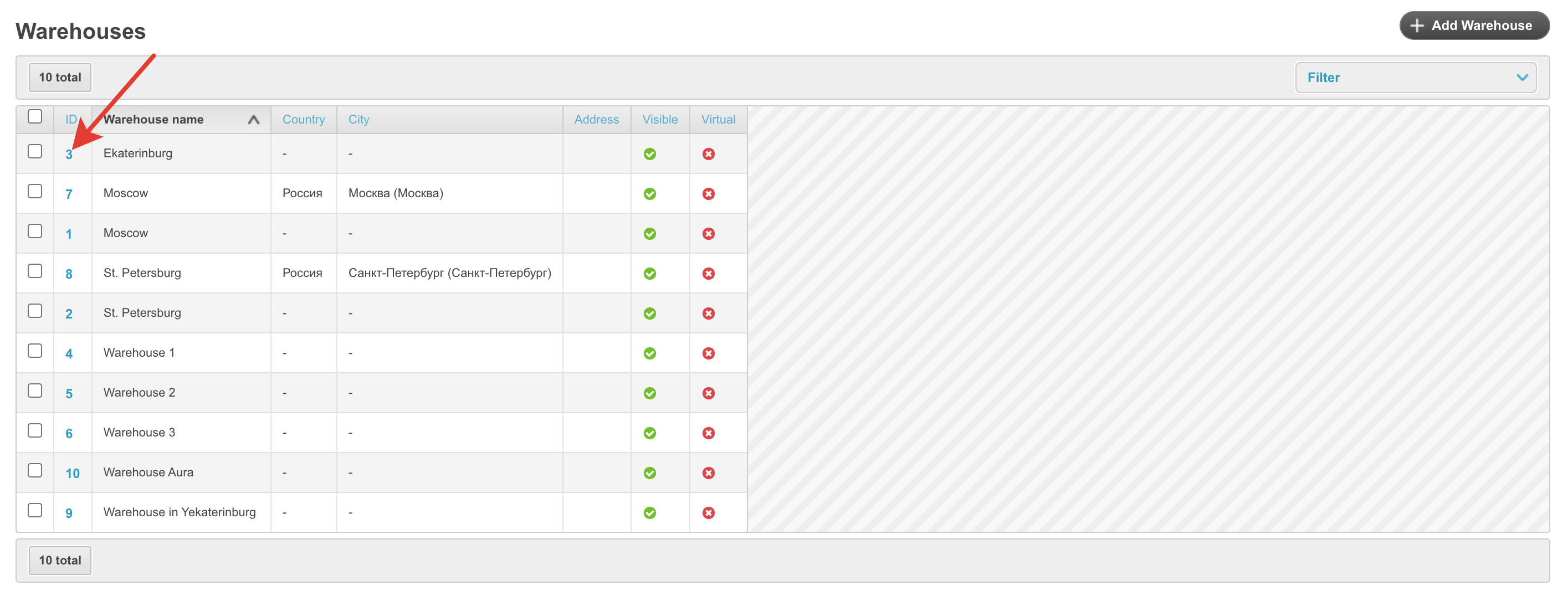Click Visible checkmark in Warehouse 3 row

pyautogui.click(x=649, y=433)
